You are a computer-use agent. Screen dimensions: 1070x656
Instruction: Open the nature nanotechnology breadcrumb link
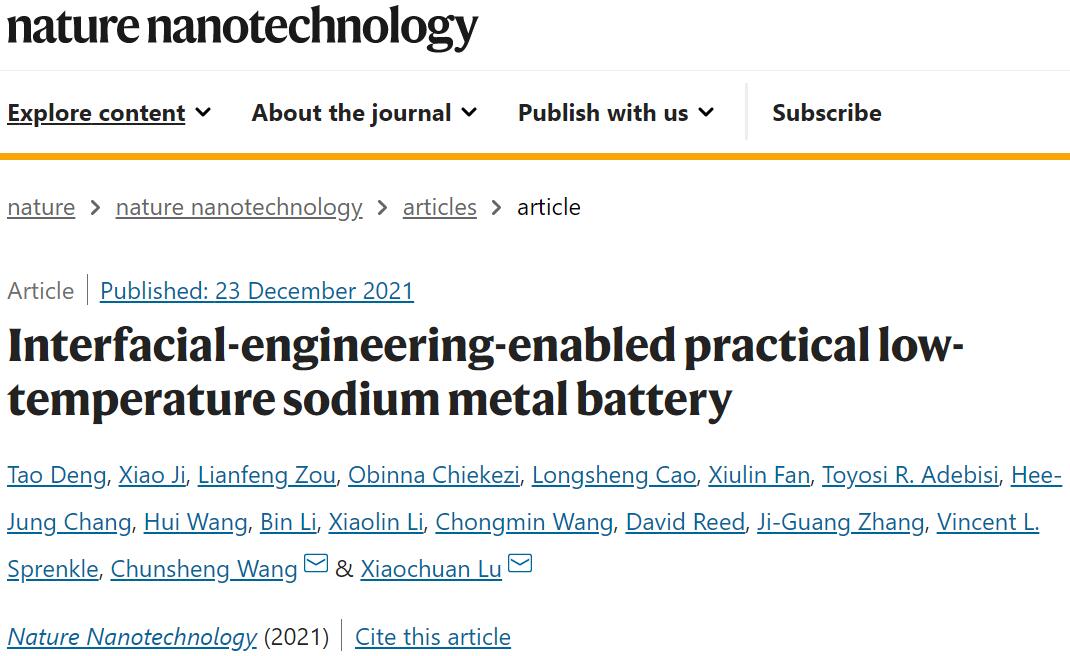(239, 207)
